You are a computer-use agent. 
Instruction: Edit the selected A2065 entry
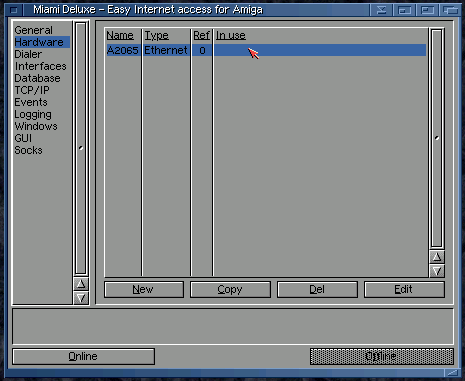click(x=404, y=289)
